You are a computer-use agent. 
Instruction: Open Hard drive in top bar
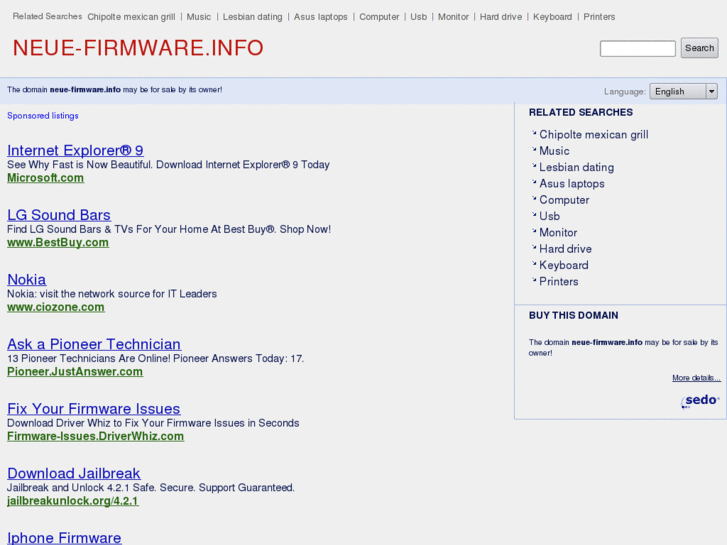(500, 17)
